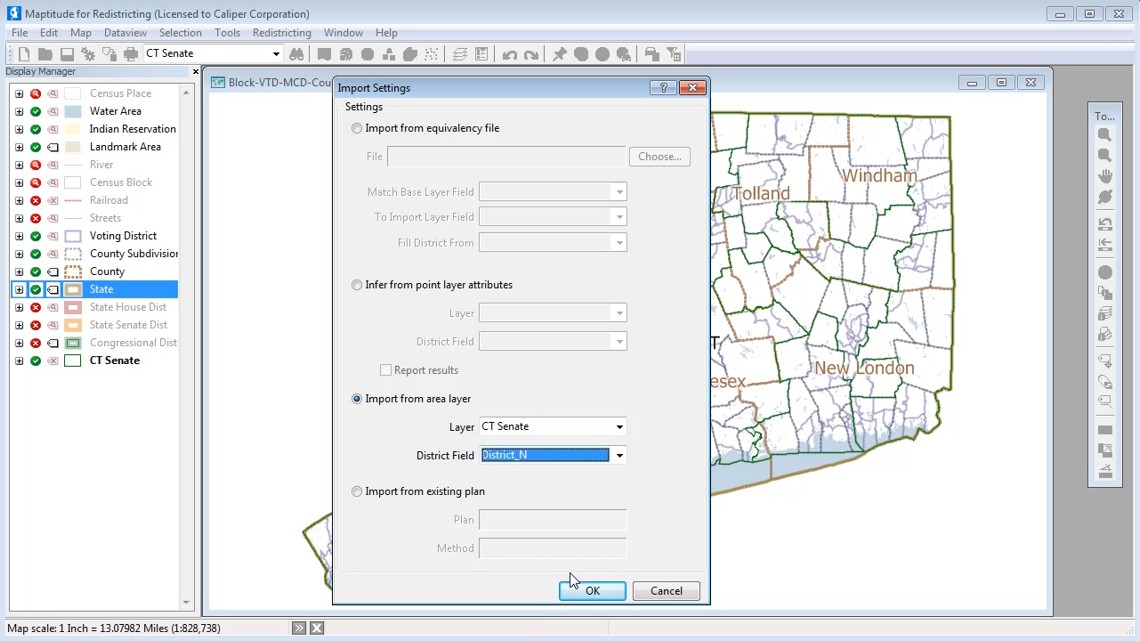Select Infer from point layer attributes option
Image resolution: width=1140 pixels, height=641 pixels.
point(357,285)
